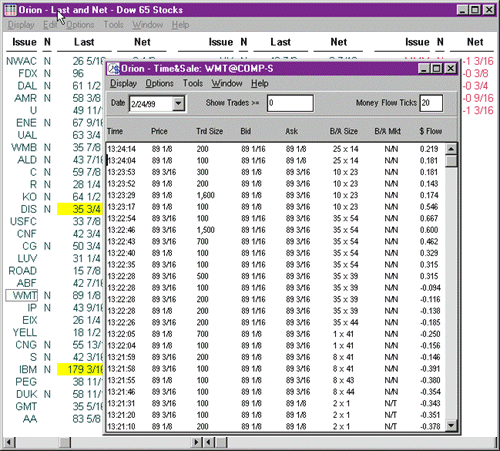
Task: Click the B/A Size column header
Action: coord(344,131)
